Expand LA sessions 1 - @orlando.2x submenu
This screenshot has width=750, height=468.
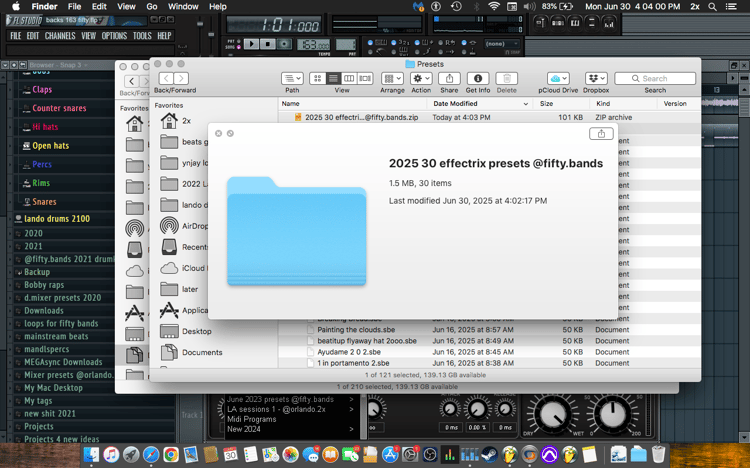click(x=351, y=409)
